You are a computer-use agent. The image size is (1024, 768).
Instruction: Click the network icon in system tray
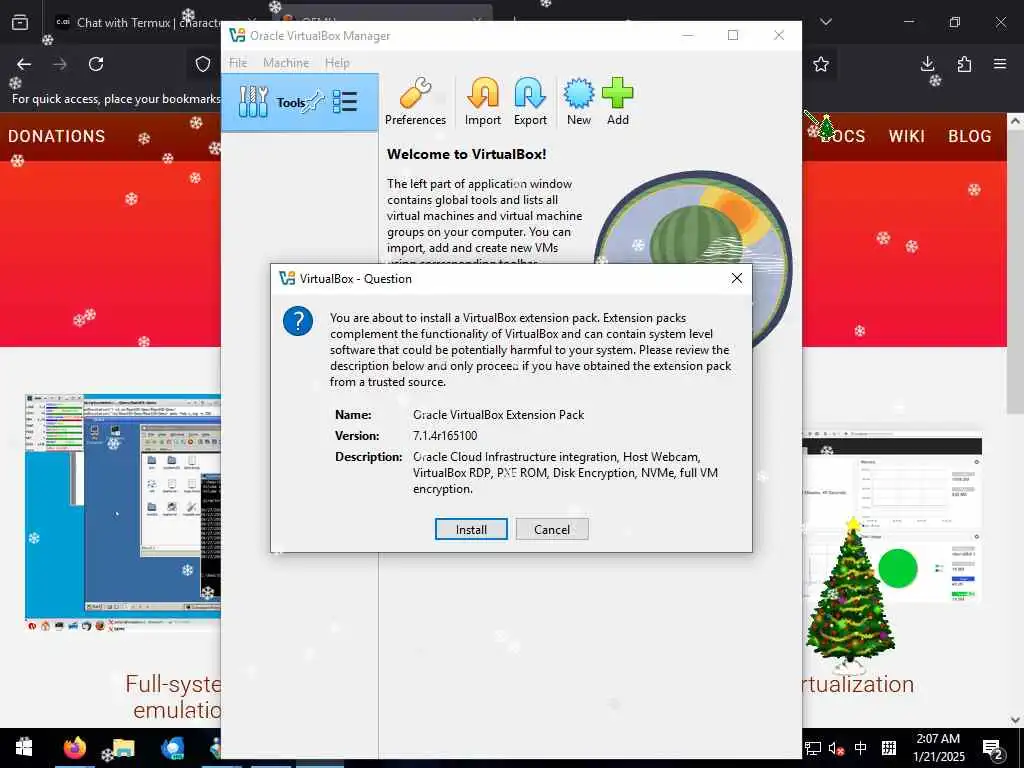point(812,748)
